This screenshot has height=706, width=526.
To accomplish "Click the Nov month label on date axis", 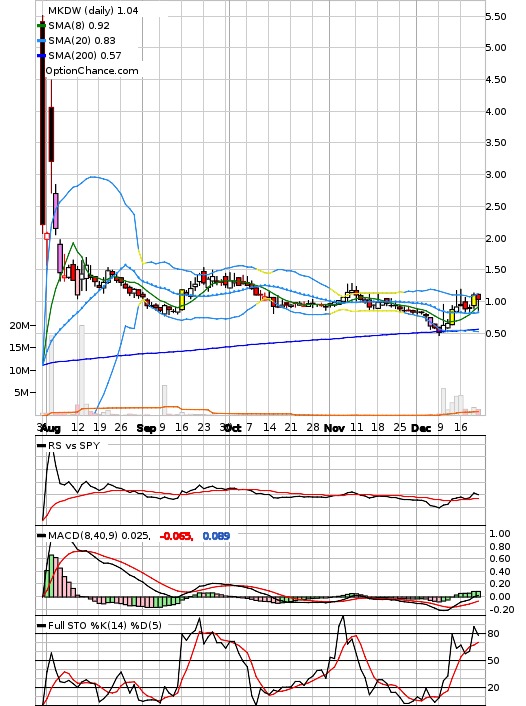I will (334, 428).
